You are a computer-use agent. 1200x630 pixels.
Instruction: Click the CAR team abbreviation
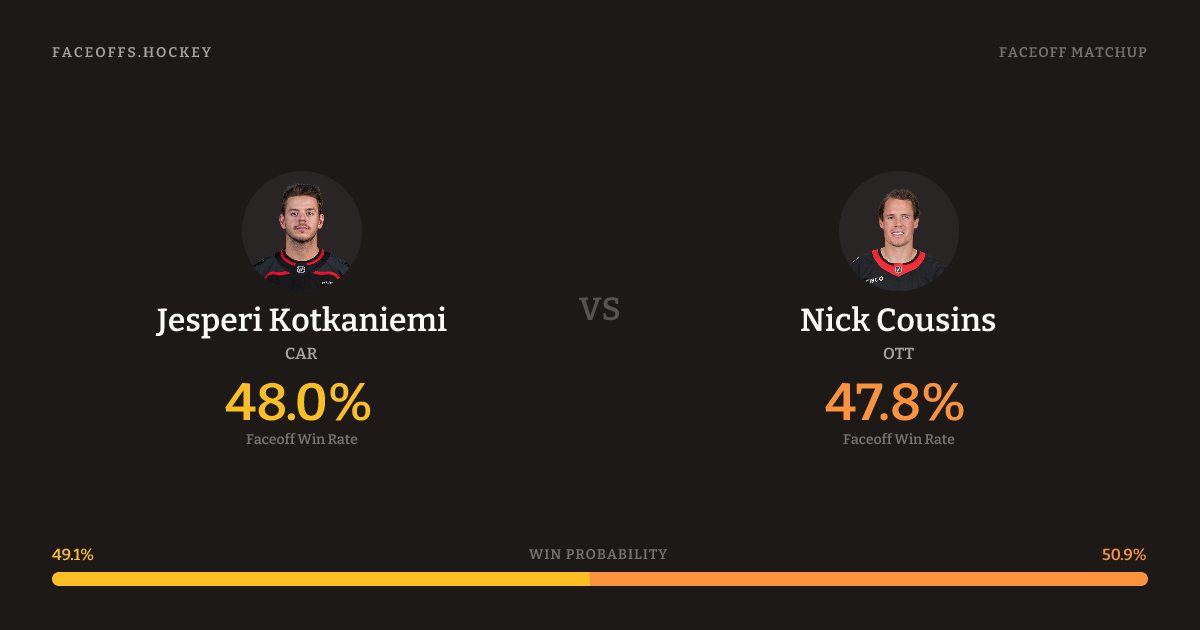pos(301,353)
